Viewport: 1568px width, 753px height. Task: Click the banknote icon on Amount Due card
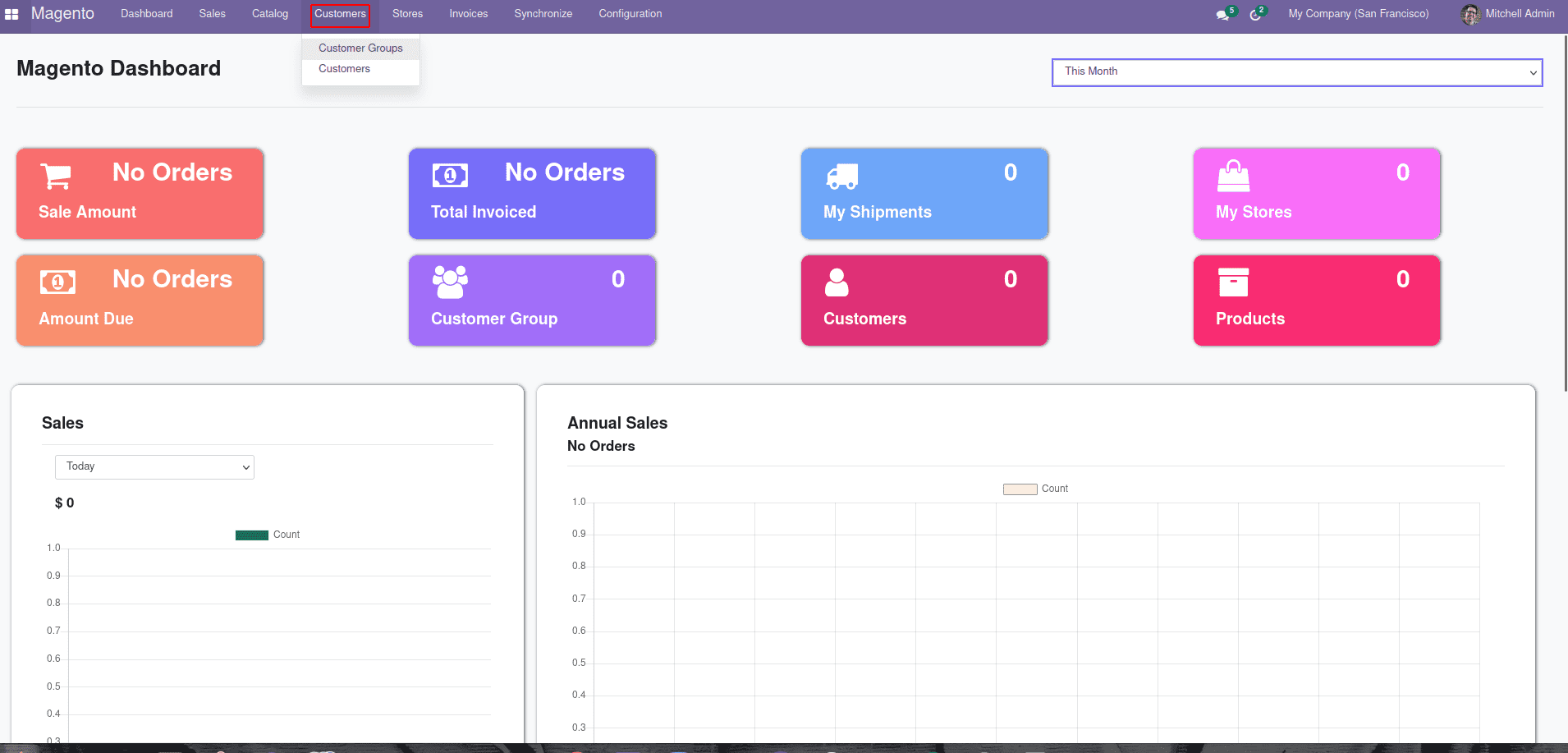point(57,282)
